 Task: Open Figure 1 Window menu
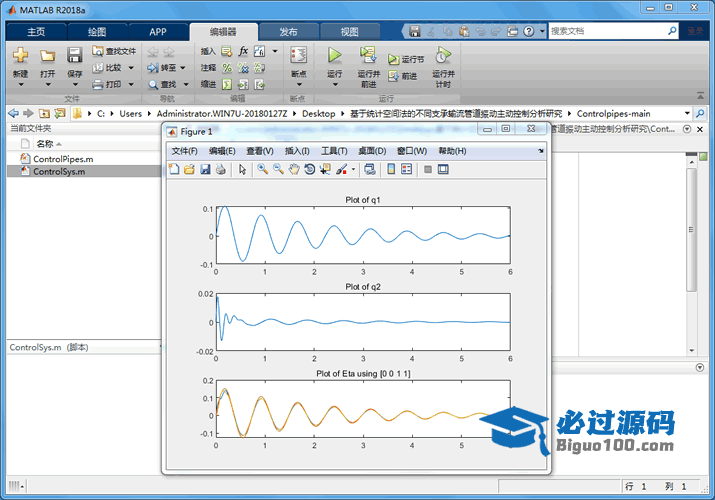pos(412,151)
